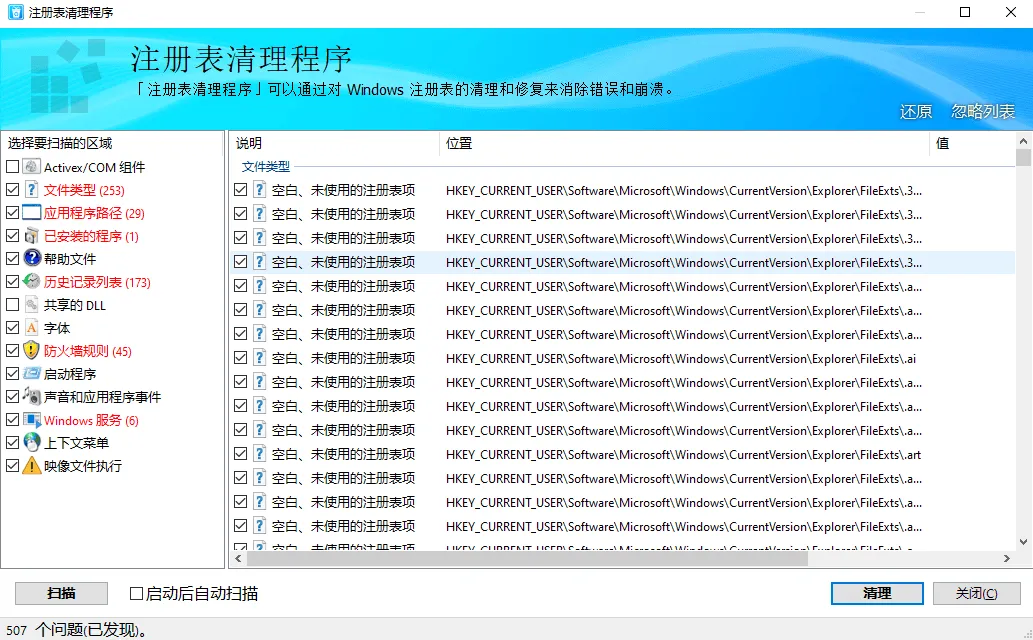The width and height of the screenshot is (1033, 640).
Task: Open the 还原 link
Action: [916, 111]
